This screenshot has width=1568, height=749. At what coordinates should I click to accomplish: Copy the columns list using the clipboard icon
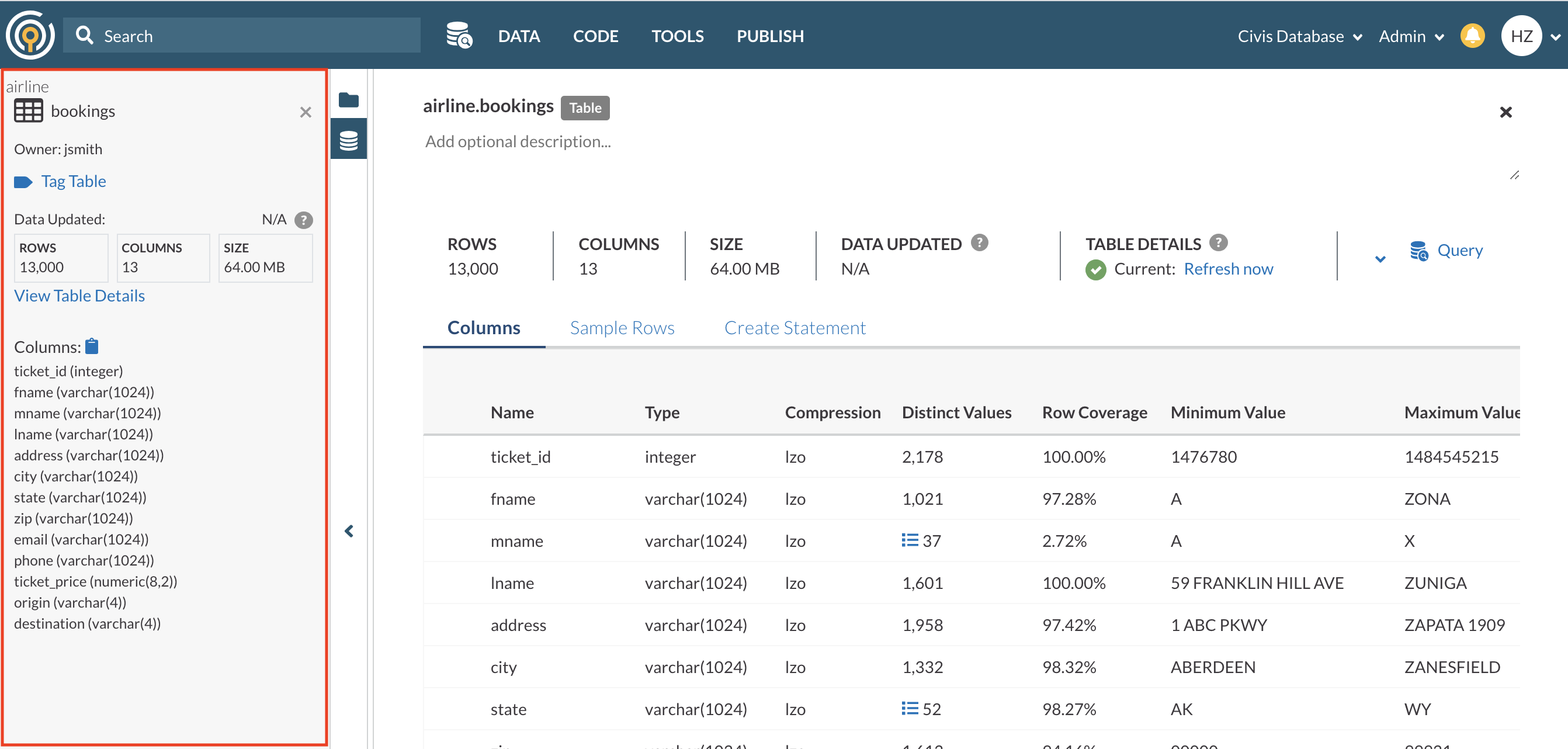coord(92,346)
